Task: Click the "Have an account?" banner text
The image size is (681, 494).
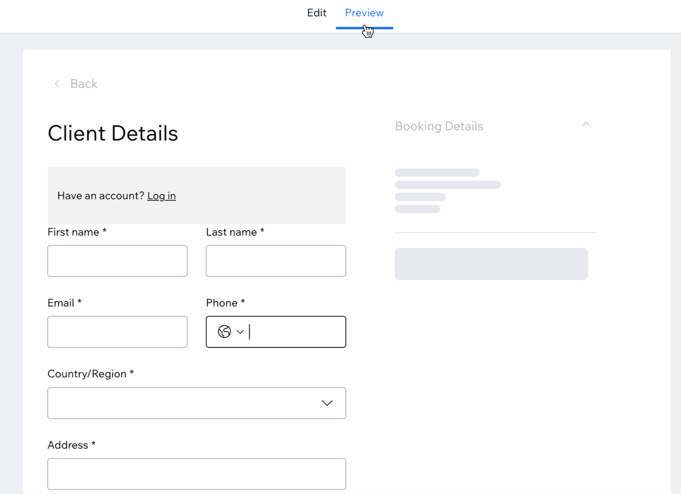Action: (x=101, y=196)
